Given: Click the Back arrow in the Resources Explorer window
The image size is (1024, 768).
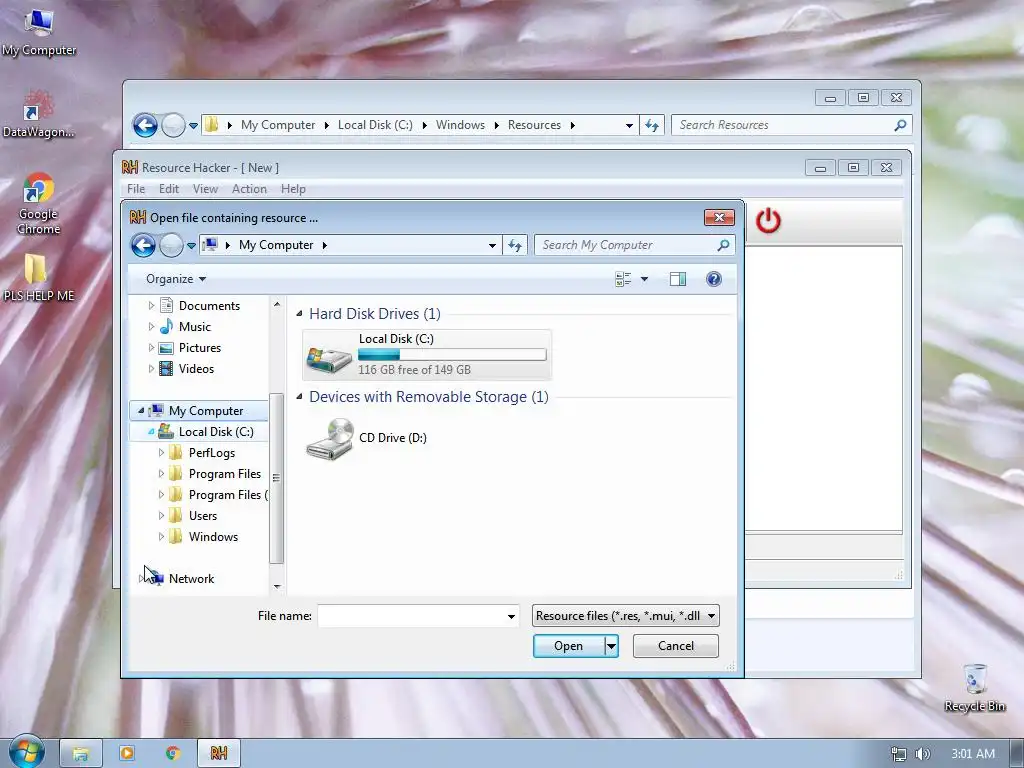Looking at the screenshot, I should [x=145, y=125].
